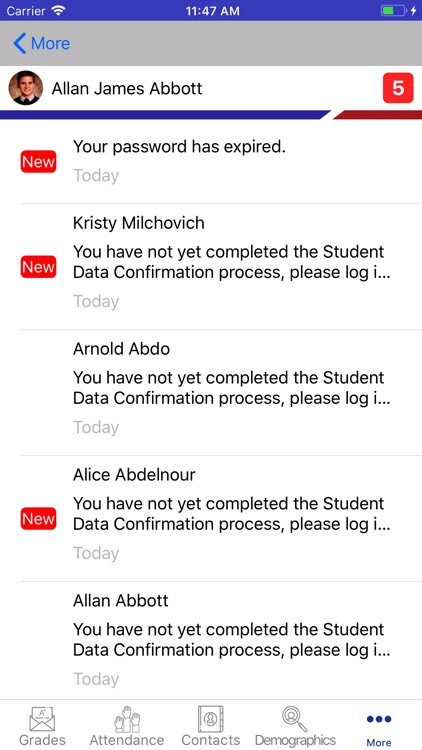
Task: Open Alice Abdelnour's notification message
Action: coord(211,518)
